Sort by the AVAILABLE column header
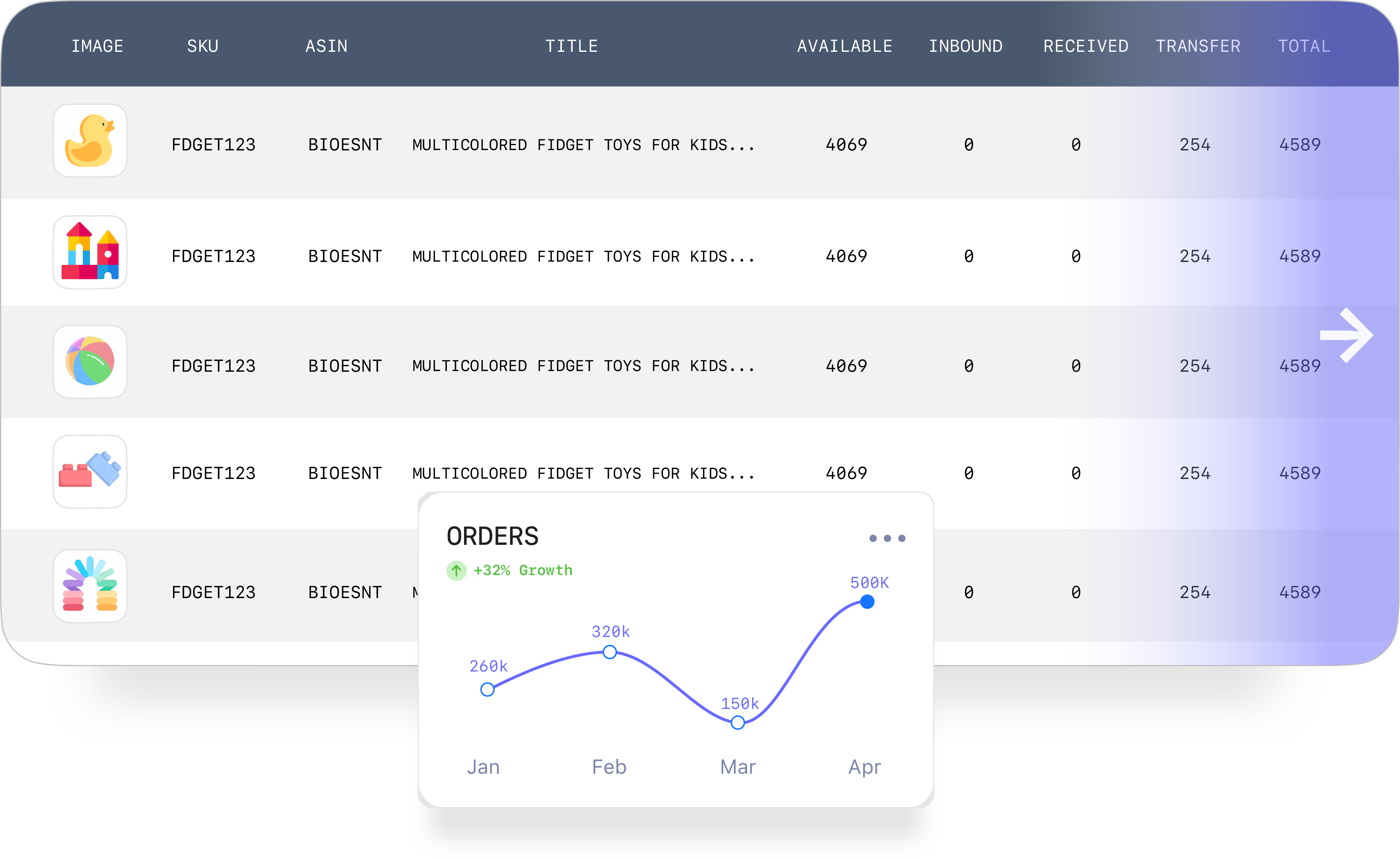This screenshot has width=1400, height=859. [844, 46]
